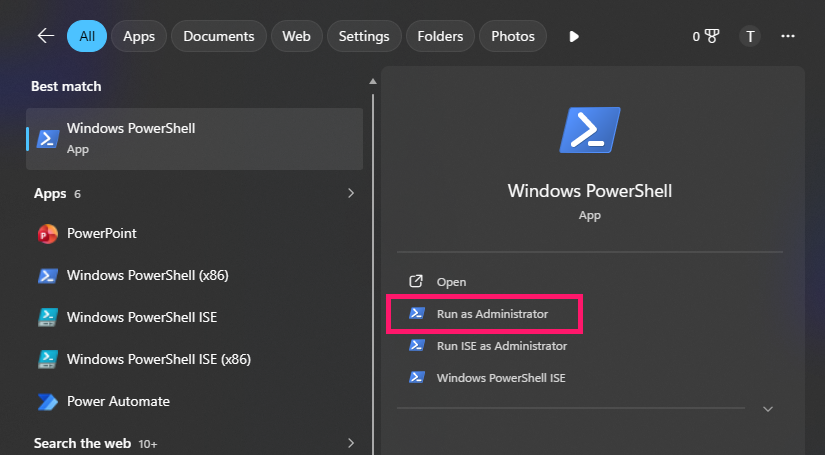Expand the Search the web section chevron
The image size is (825, 455).
click(351, 443)
